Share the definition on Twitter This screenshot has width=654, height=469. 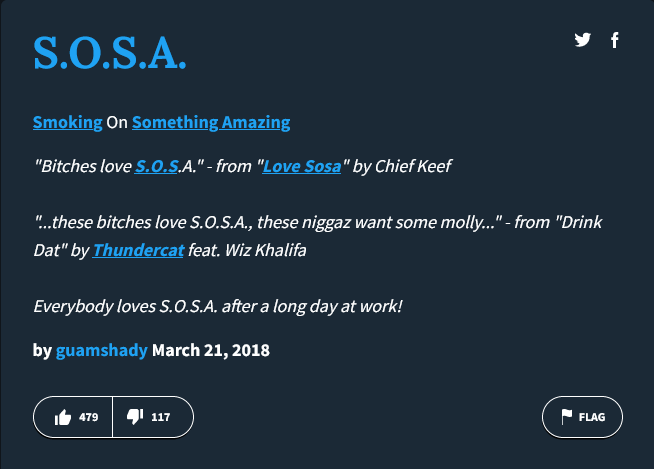pos(583,40)
